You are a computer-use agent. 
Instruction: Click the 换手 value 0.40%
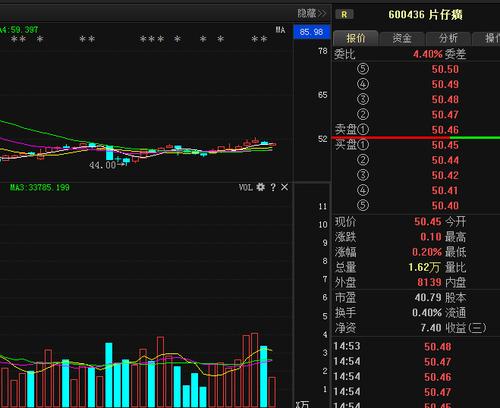(427, 313)
